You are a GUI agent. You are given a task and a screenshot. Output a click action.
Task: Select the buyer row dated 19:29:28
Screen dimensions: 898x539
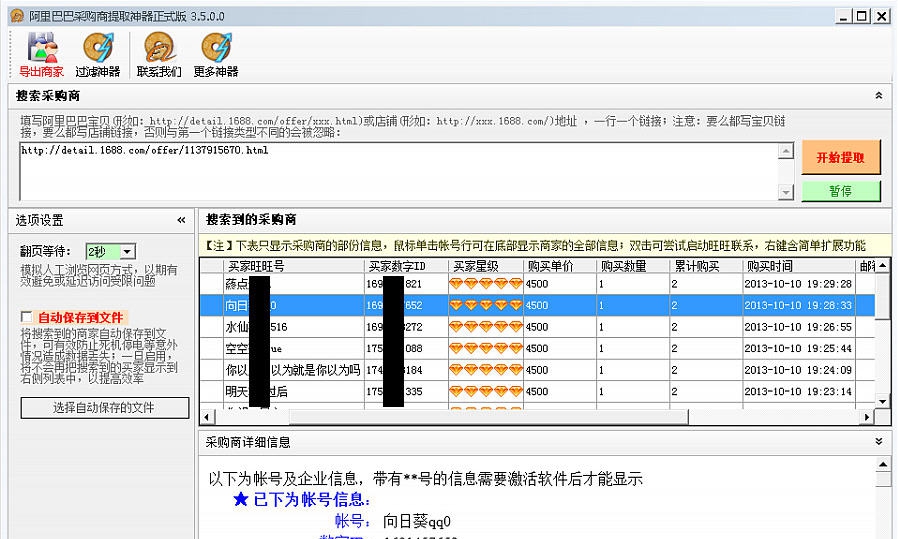[537, 284]
